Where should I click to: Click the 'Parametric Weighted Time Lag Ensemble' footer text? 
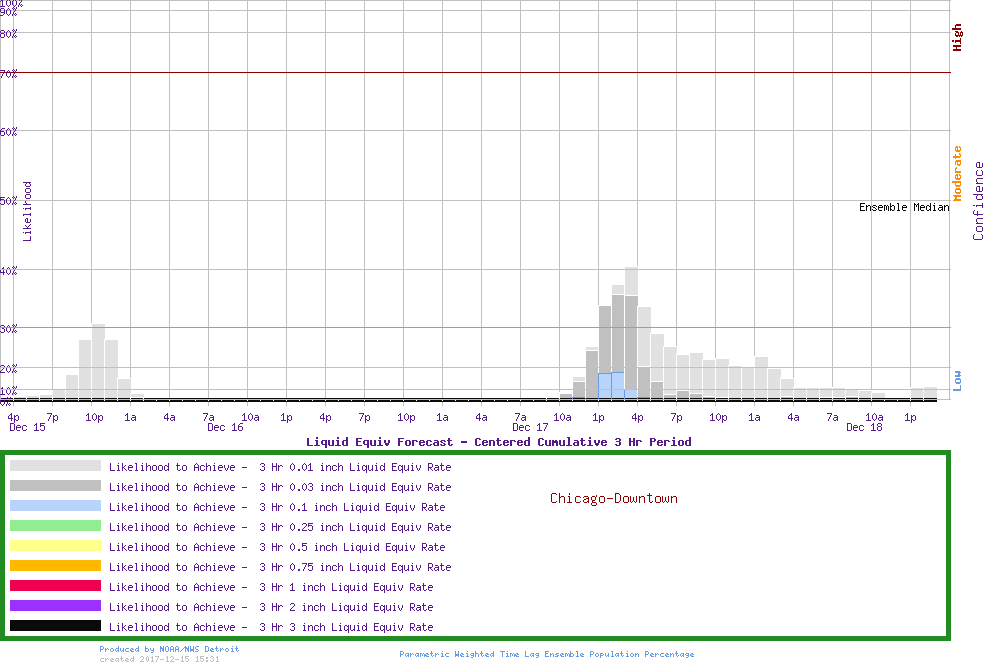[546, 654]
